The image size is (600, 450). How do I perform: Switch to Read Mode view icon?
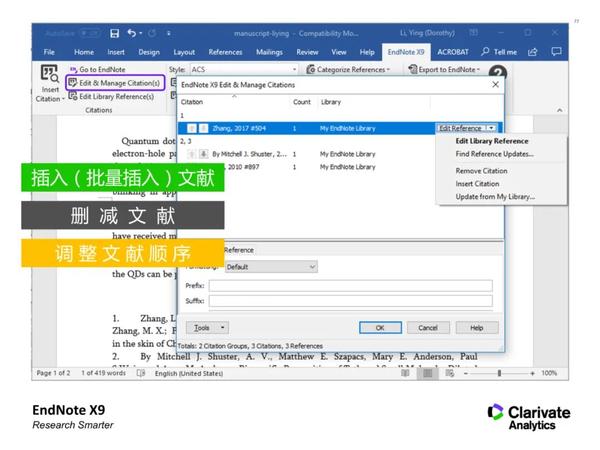click(x=405, y=373)
